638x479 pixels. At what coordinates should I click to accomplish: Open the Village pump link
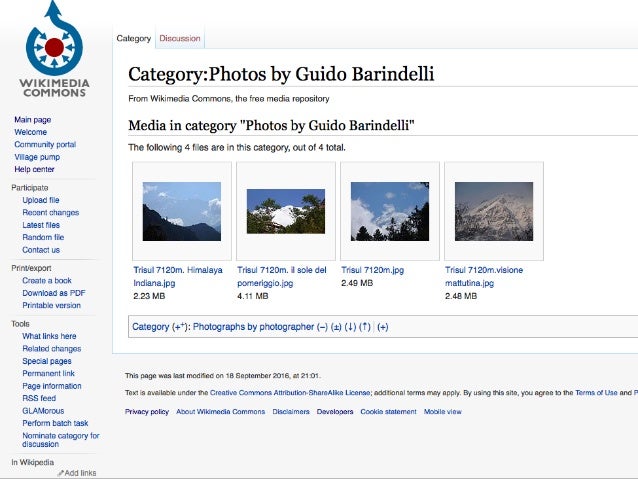(37, 157)
